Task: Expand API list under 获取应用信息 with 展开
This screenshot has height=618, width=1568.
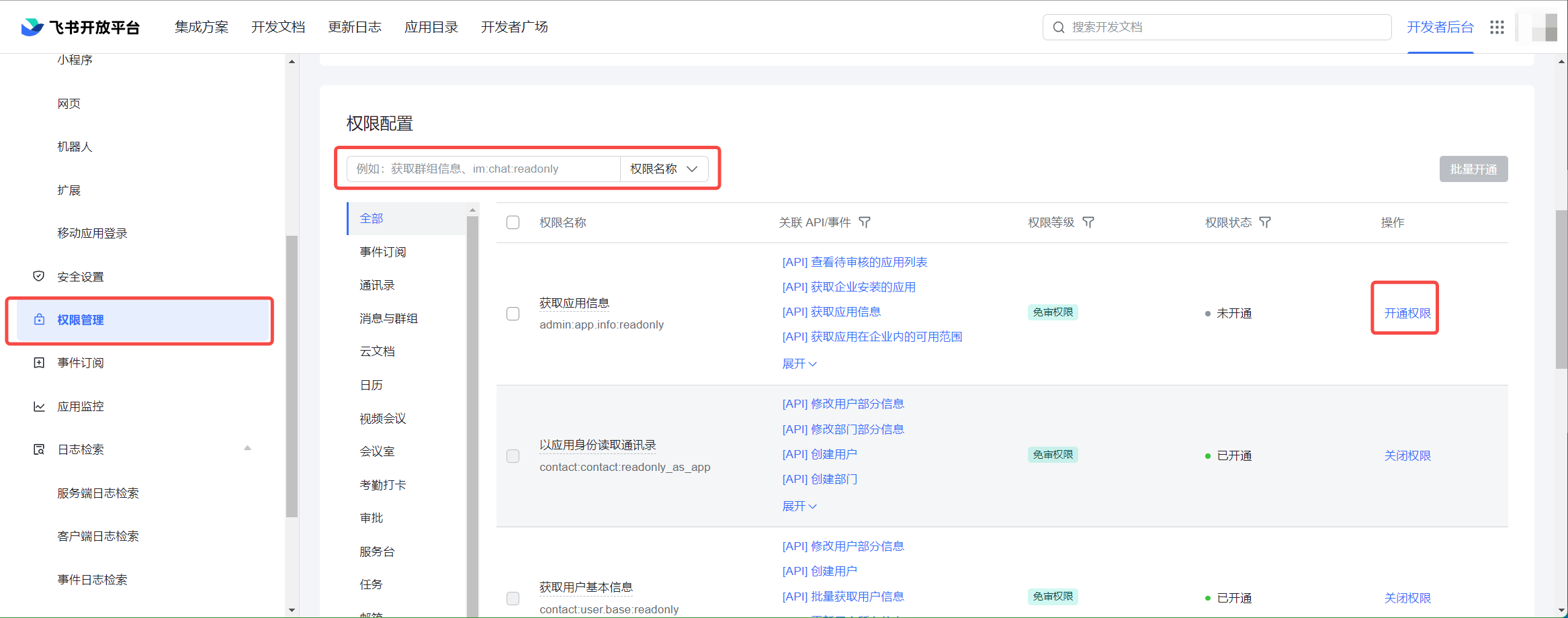Action: tap(799, 363)
